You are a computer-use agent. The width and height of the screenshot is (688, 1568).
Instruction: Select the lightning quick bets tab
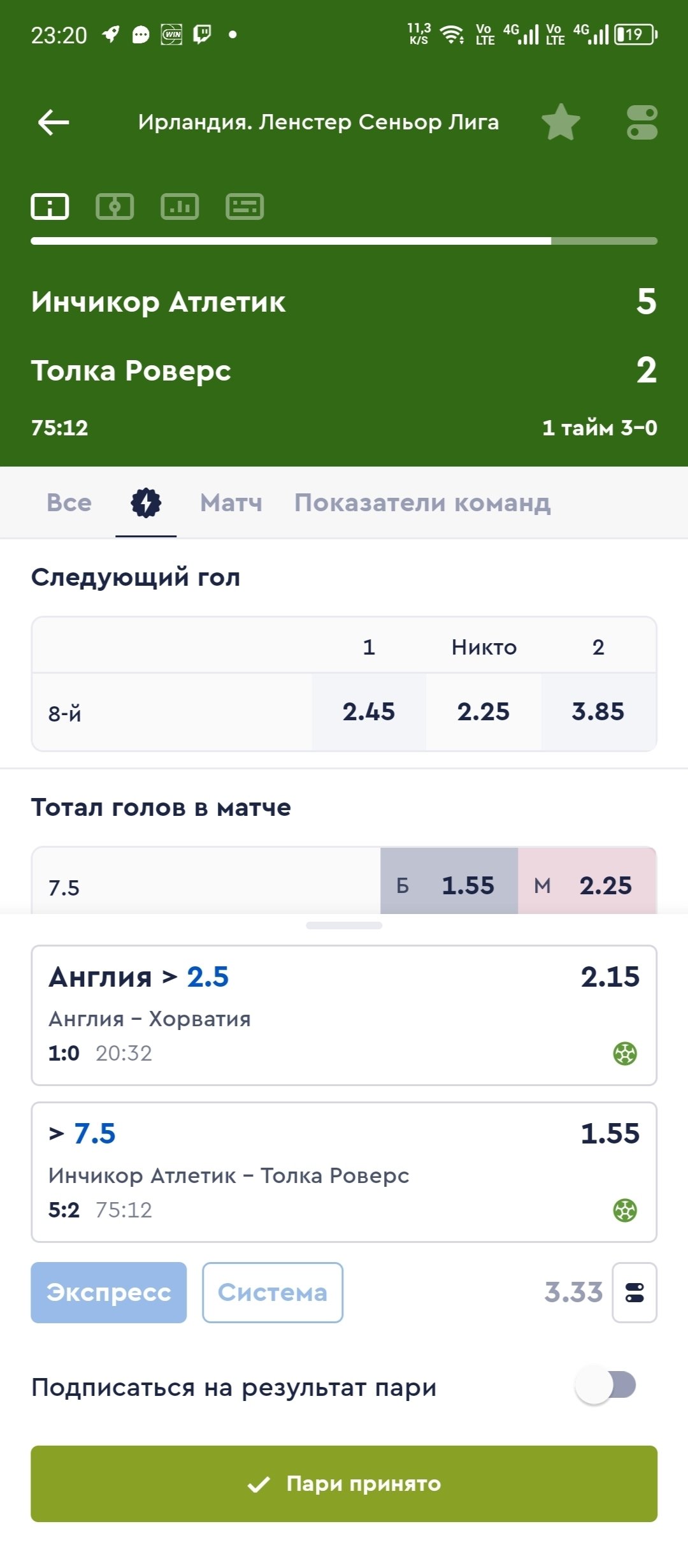(x=146, y=503)
